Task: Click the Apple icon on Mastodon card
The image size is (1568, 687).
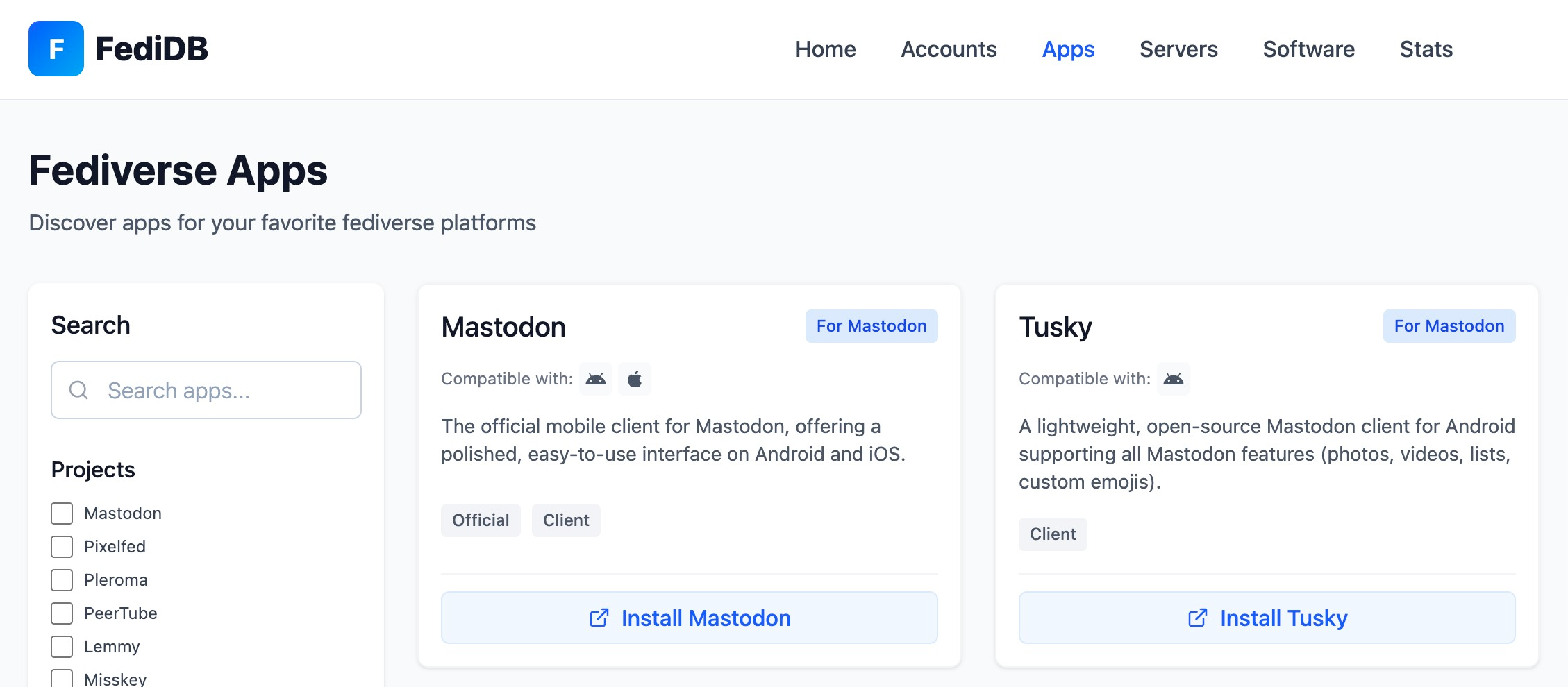Action: click(635, 379)
